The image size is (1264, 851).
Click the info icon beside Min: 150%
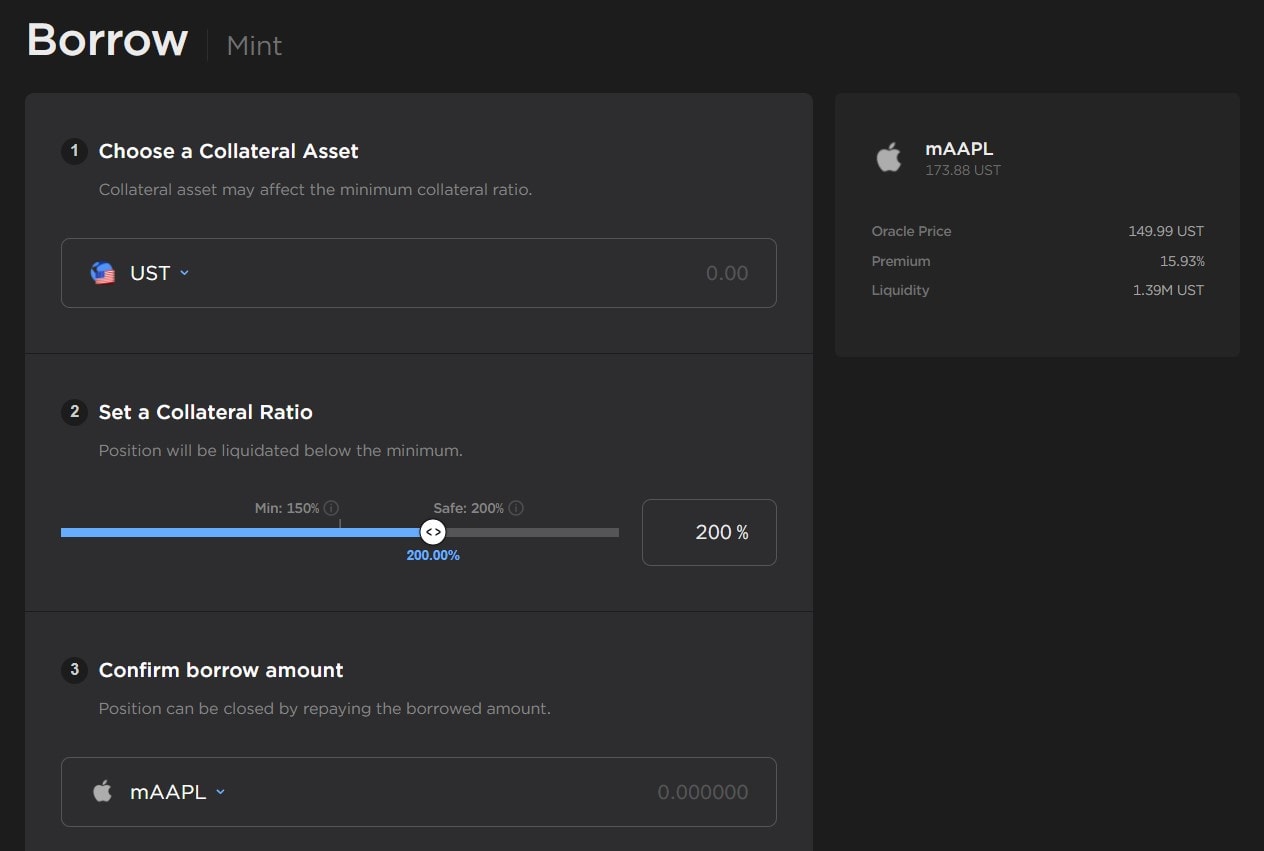(331, 508)
